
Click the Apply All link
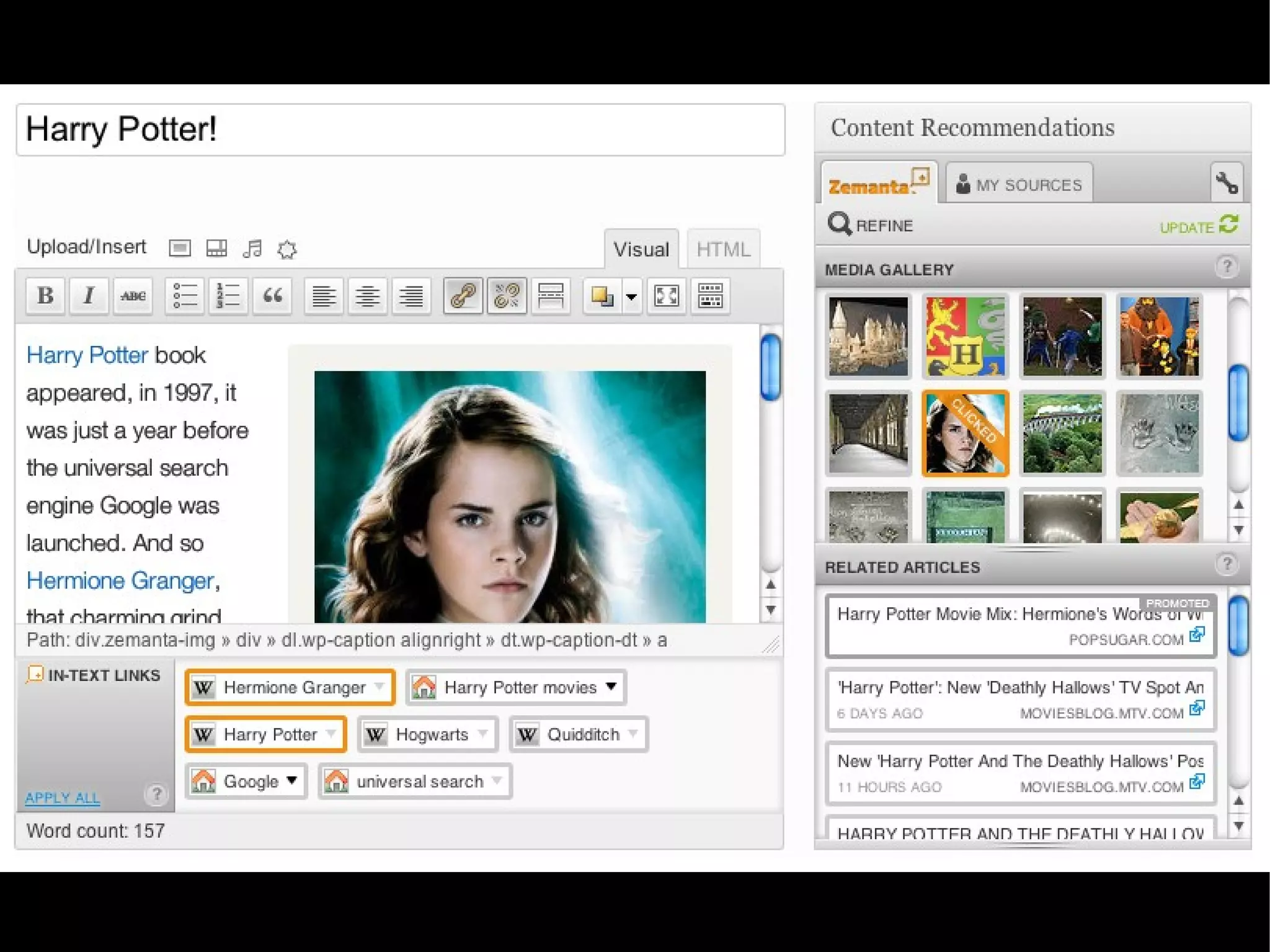[x=62, y=798]
